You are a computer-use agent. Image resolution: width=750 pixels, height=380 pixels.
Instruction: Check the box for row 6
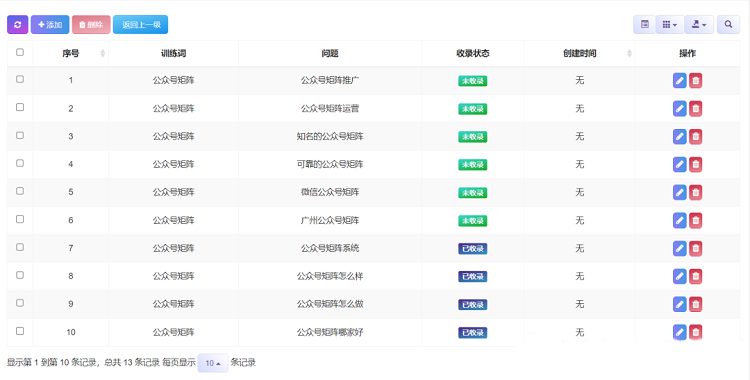pyautogui.click(x=20, y=219)
